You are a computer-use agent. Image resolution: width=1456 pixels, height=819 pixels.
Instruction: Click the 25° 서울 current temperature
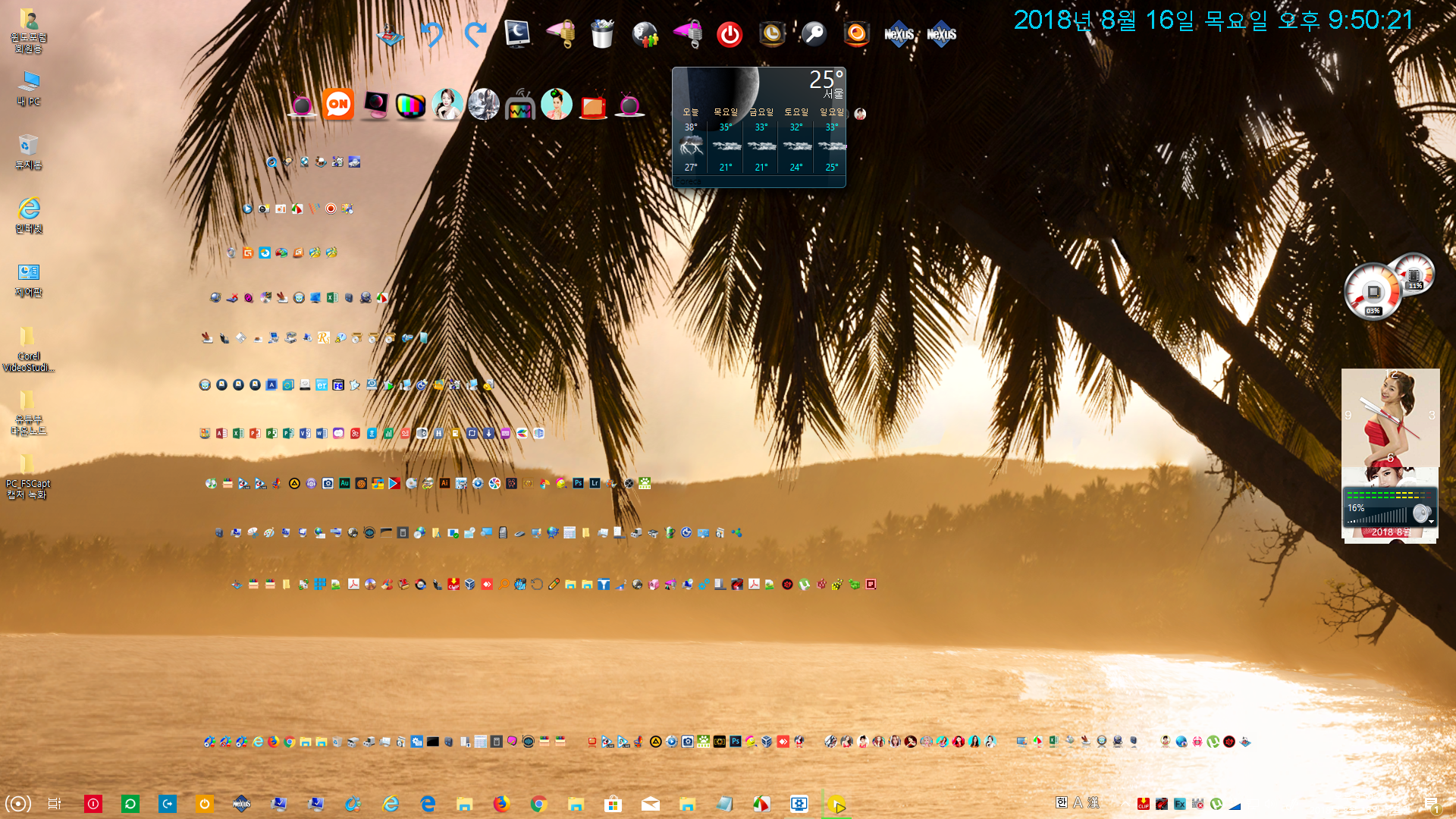826,83
